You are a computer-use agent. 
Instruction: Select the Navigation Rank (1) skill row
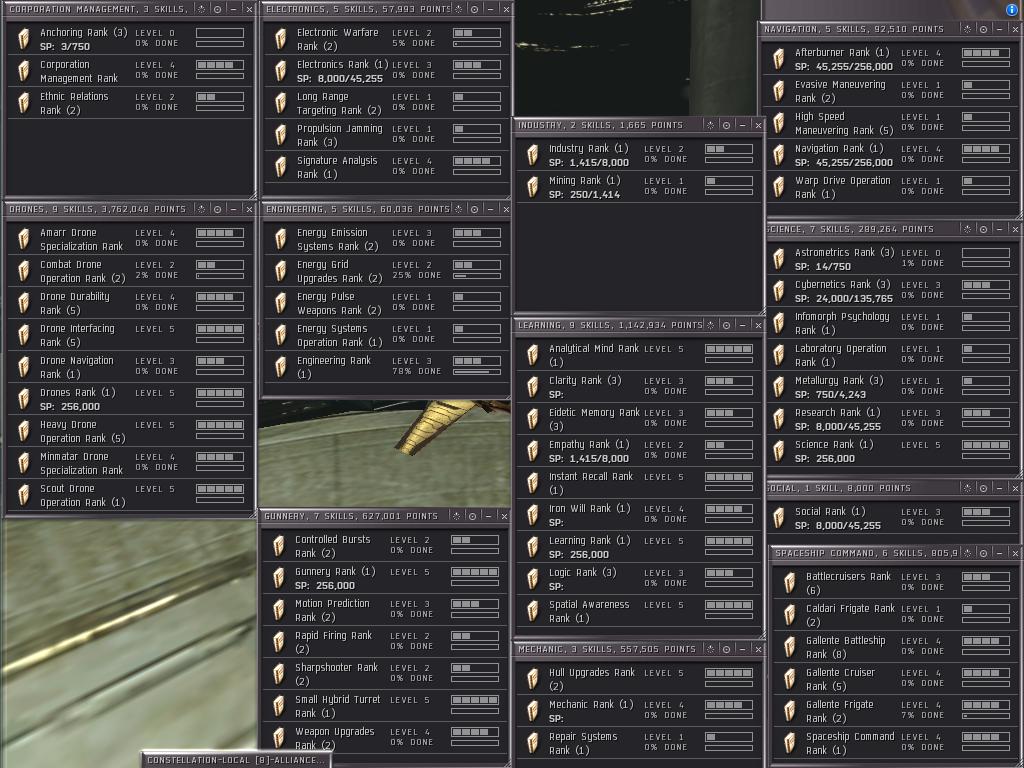[893, 155]
